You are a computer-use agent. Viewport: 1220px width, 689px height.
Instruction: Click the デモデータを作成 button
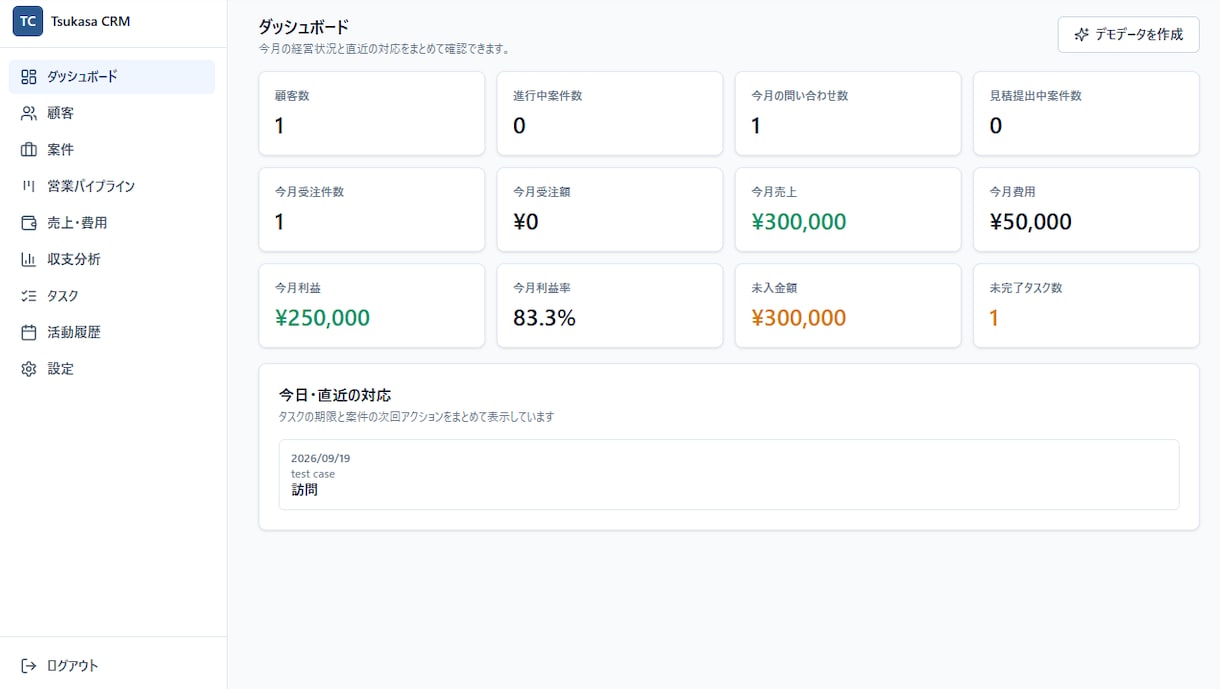(1128, 35)
